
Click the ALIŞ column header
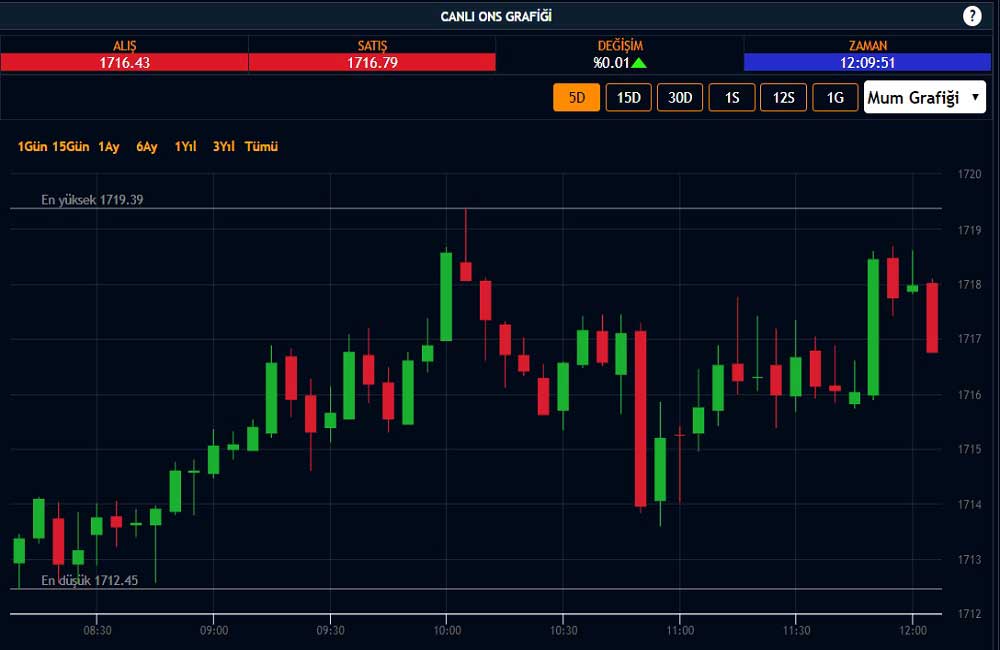point(124,46)
